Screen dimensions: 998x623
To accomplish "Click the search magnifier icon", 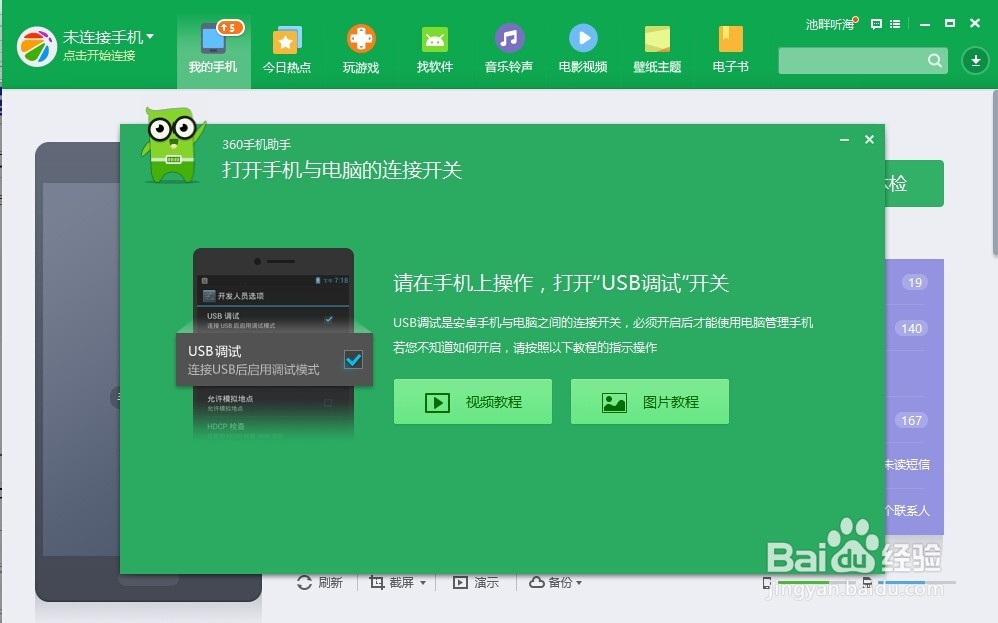I will tap(935, 60).
